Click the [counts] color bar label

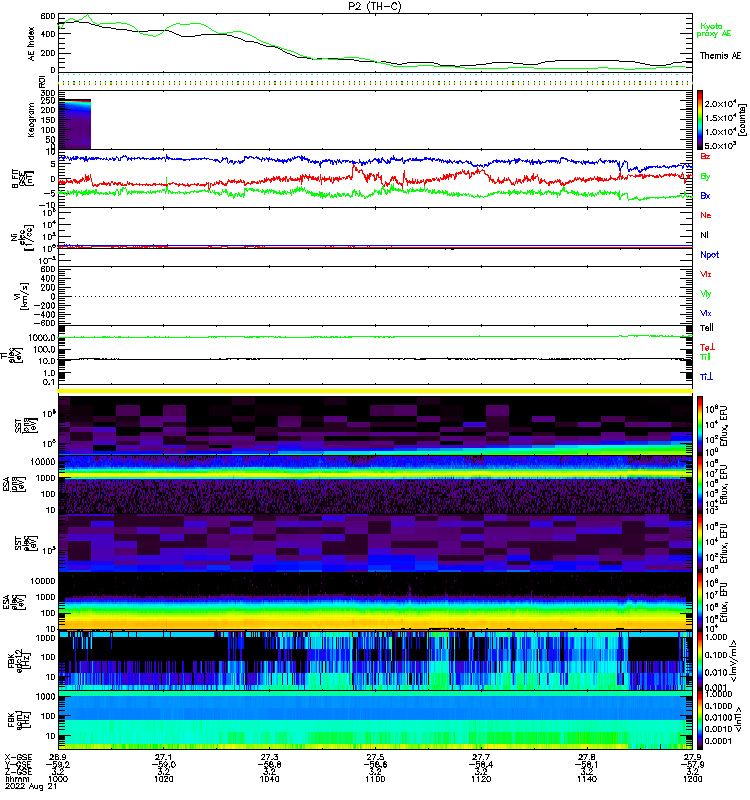click(x=743, y=120)
